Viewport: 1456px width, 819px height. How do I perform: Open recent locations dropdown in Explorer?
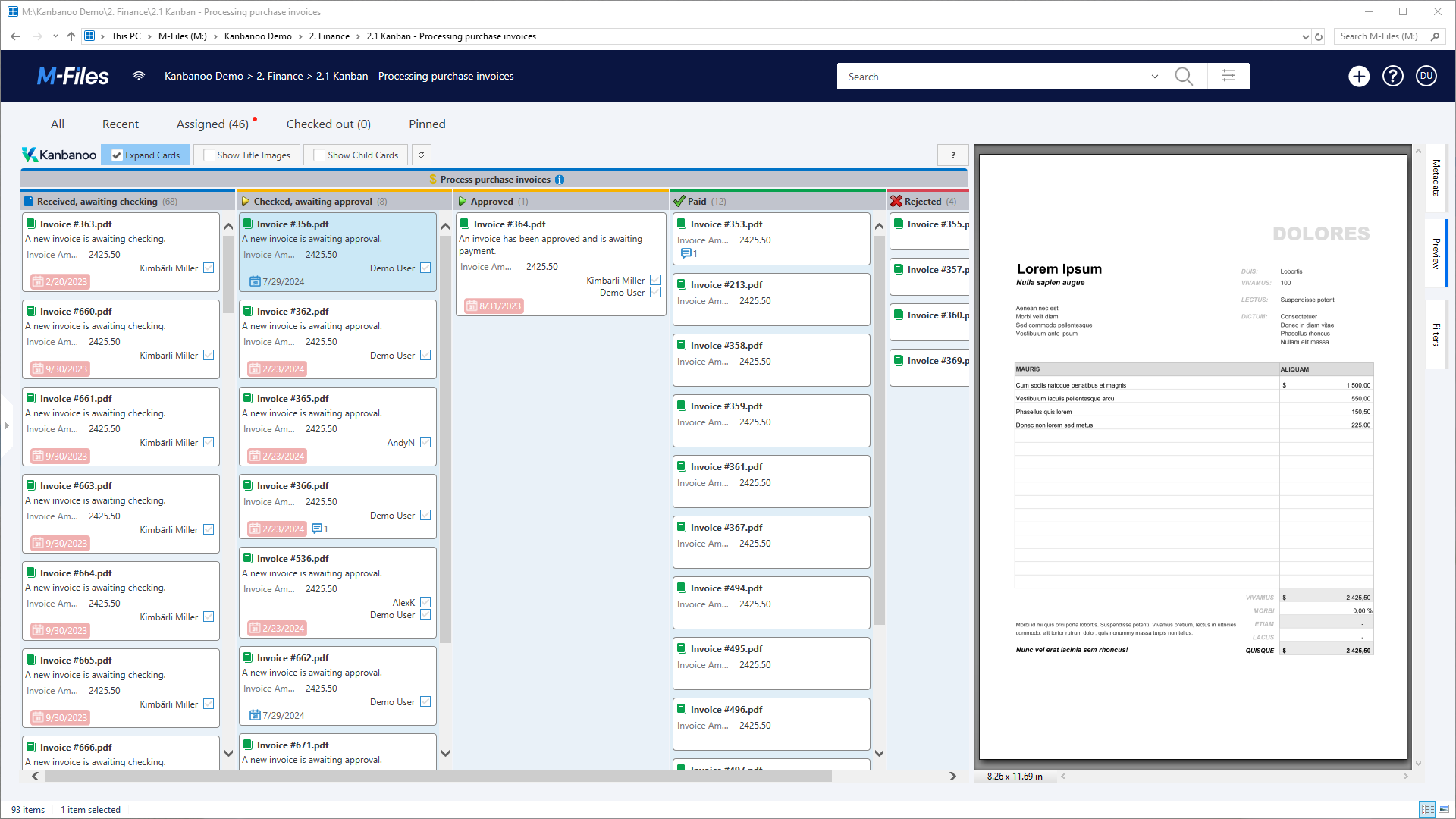click(x=55, y=36)
